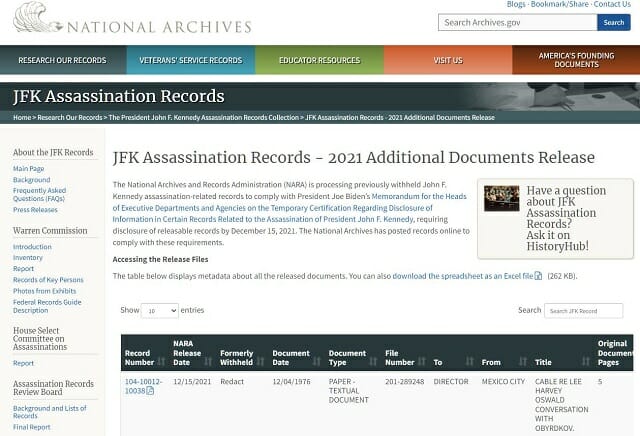Open the Final Report sidebar link
Screen dimensions: 640x436
point(31,427)
